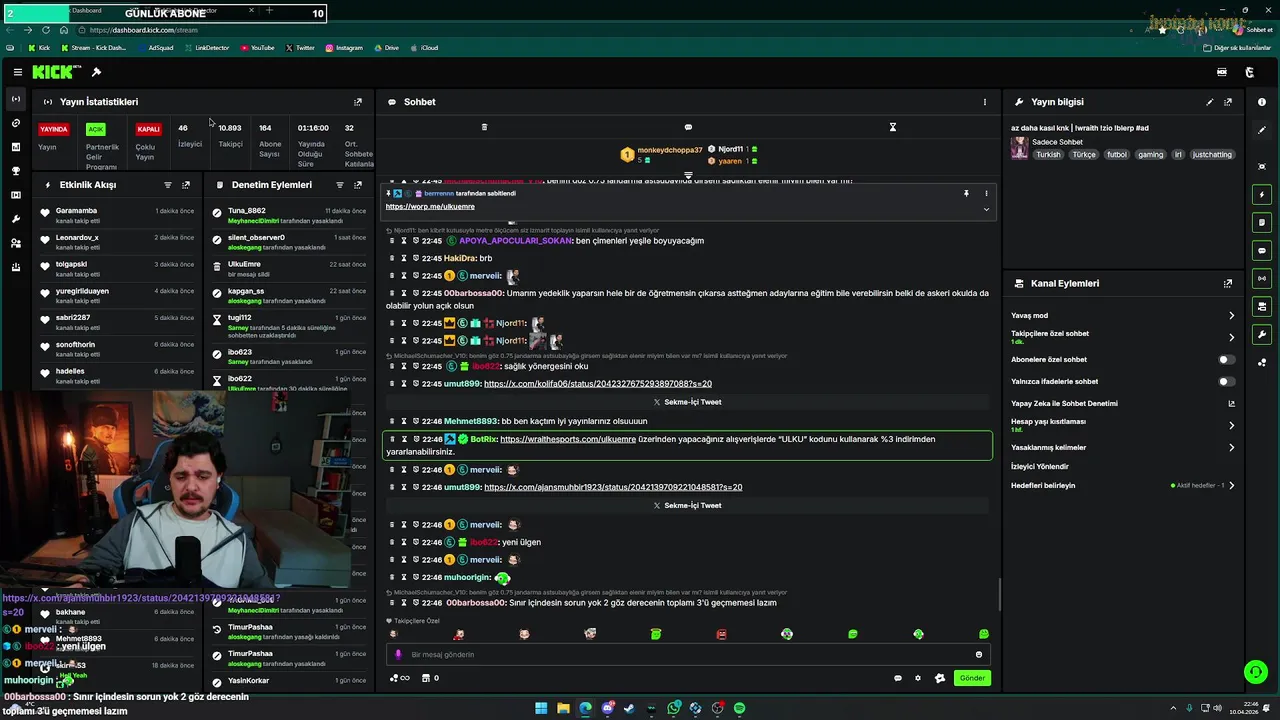1280x720 pixels.
Task: Open the YouTube bookmark
Action: [x=256, y=48]
